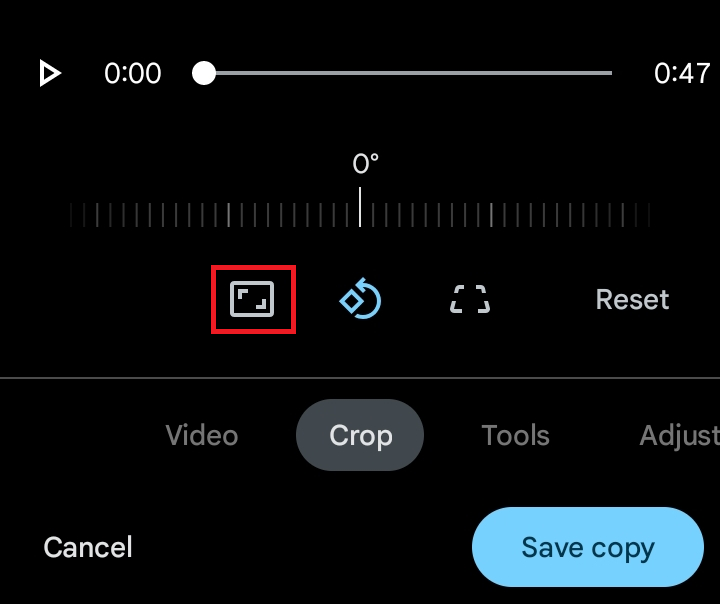This screenshot has height=604, width=720.
Task: Select the free-form corner crop icon
Action: (470, 299)
